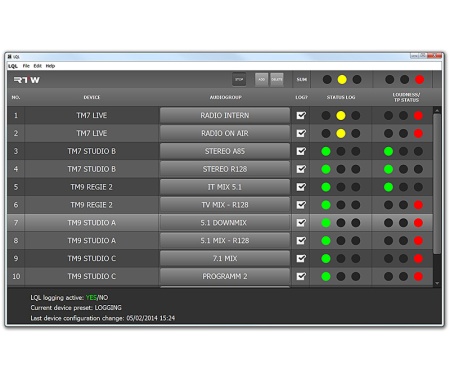Open the Edit menu
This screenshot has height=380, width=450.
38,66
